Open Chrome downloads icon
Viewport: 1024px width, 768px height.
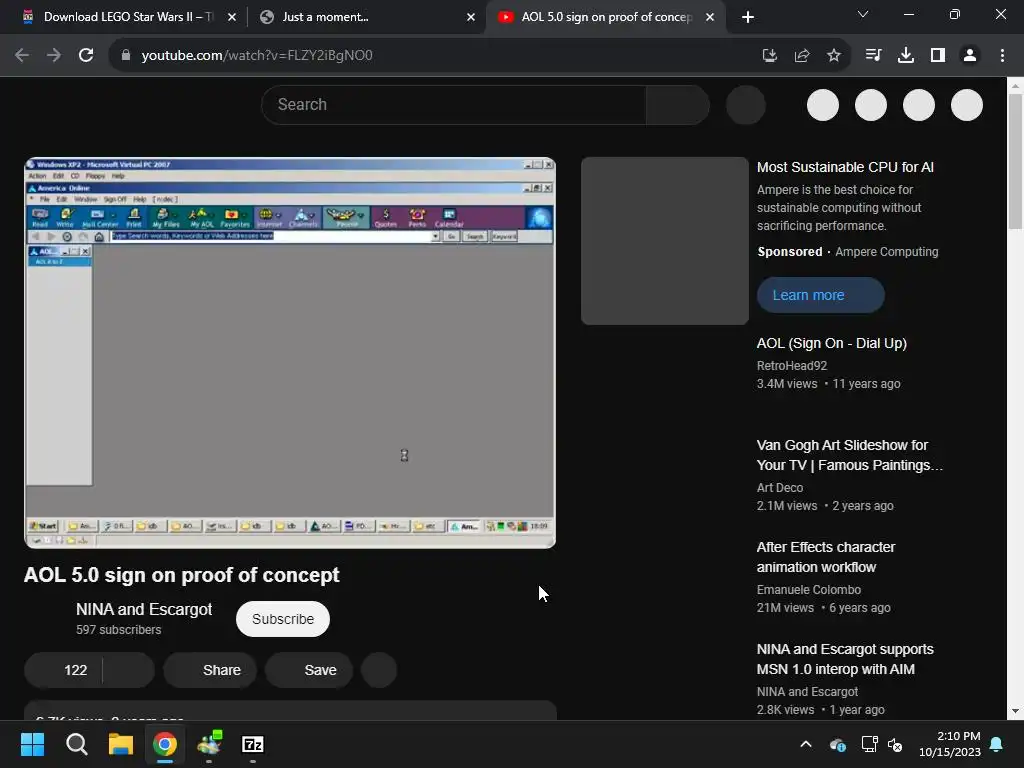[906, 56]
